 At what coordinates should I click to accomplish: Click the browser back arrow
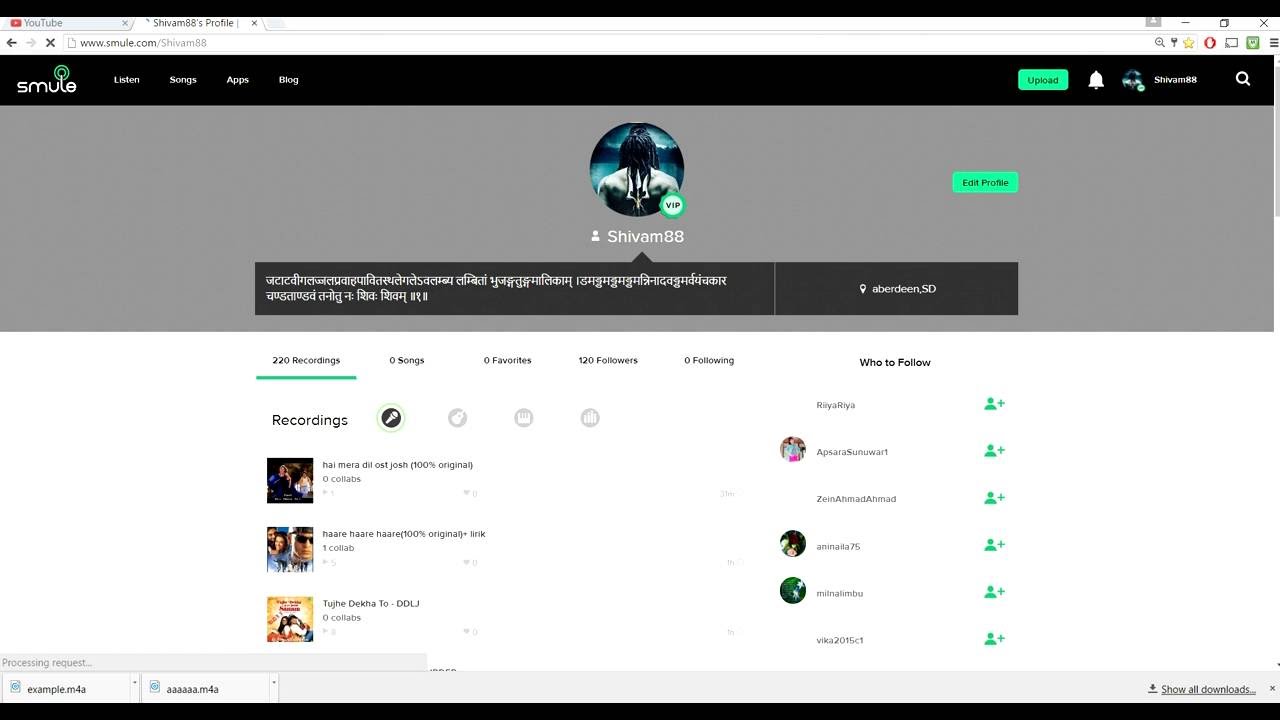12,43
